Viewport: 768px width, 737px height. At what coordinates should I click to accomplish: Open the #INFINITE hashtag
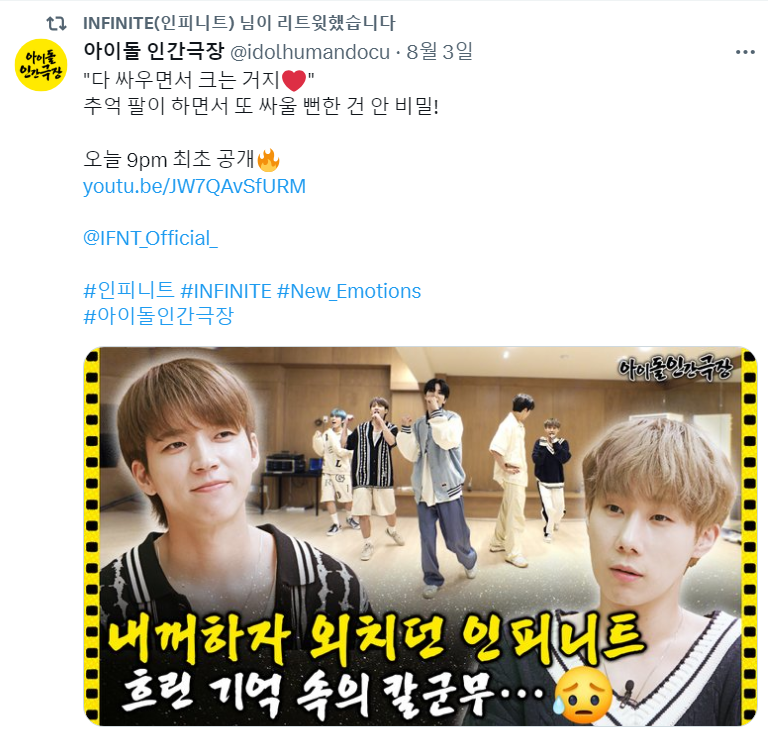point(226,291)
